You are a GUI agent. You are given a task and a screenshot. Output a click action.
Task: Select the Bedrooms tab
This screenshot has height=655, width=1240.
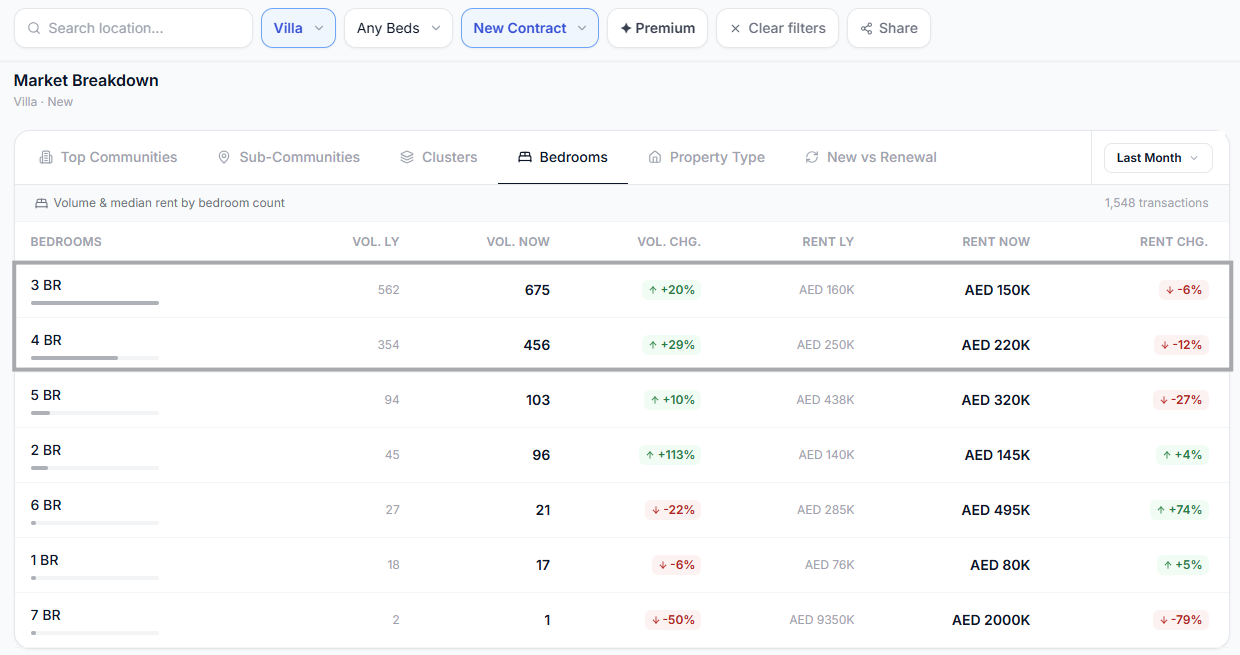click(x=563, y=157)
